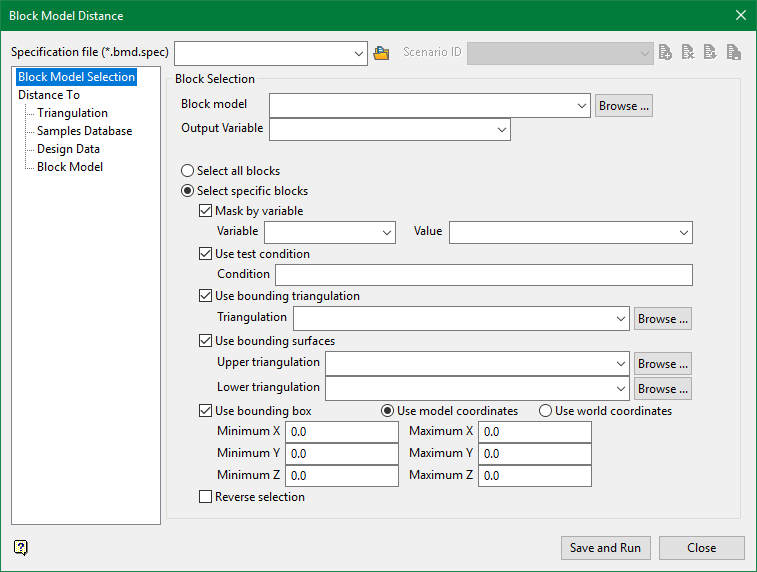
Task: Expand the Block model dropdown list
Action: pos(583,105)
